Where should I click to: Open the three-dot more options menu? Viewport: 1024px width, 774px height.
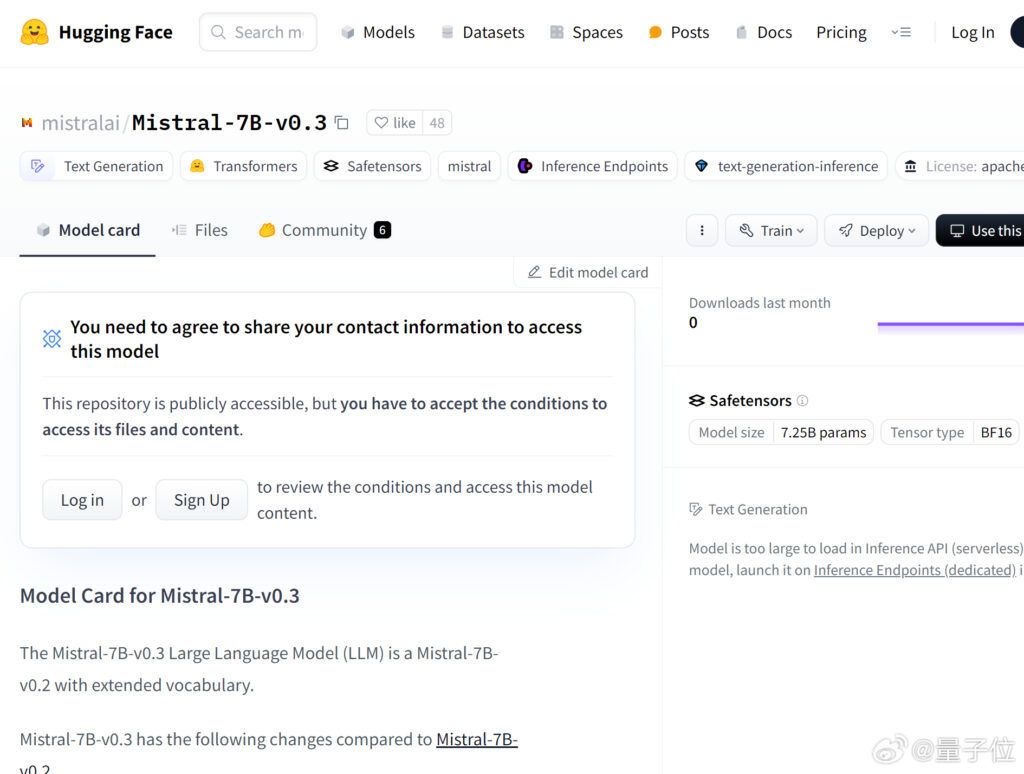pyautogui.click(x=702, y=231)
